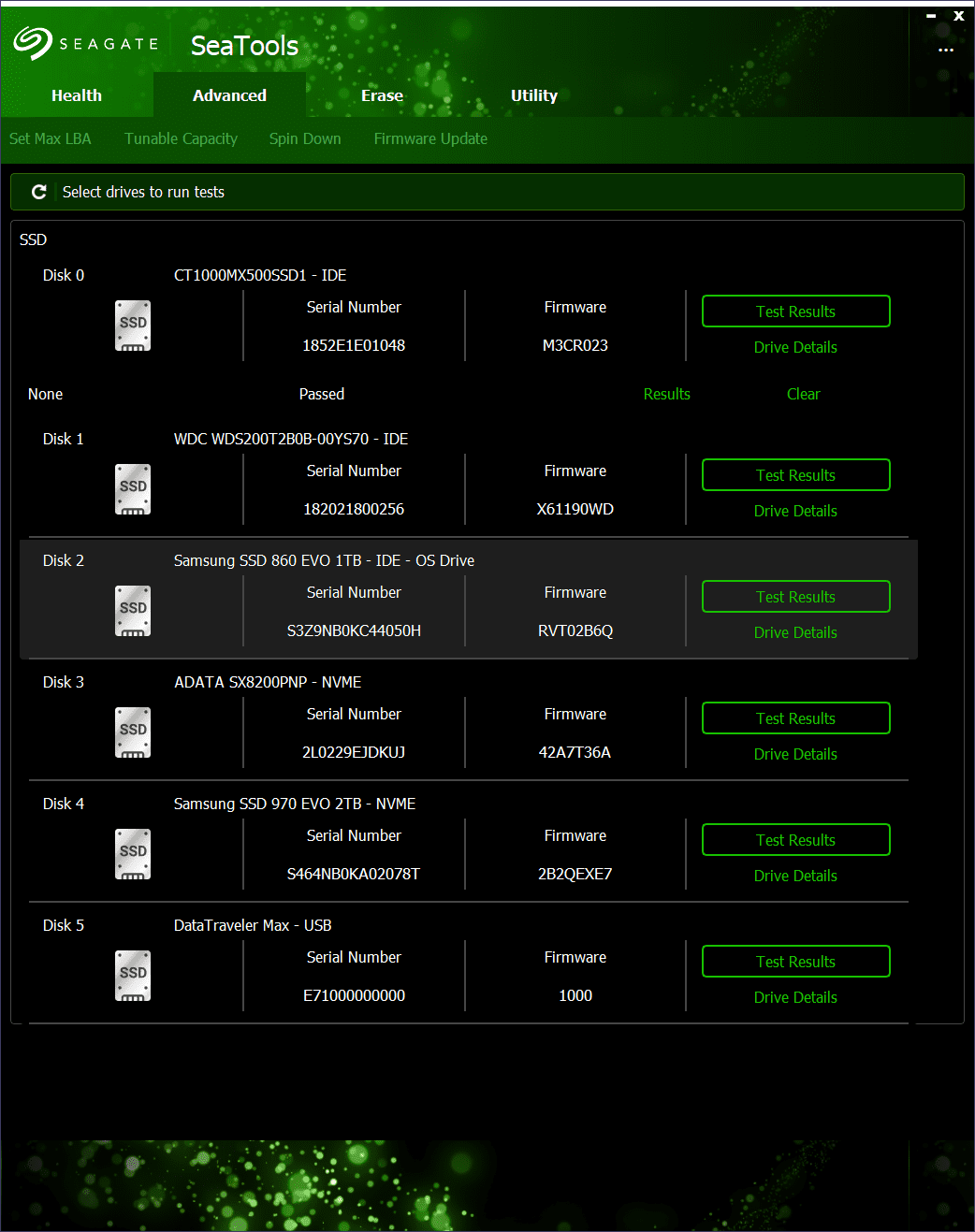The height and width of the screenshot is (1232, 975).
Task: Click 'ADATA SX8200PNP - NVME' drive name
Action: pyautogui.click(x=268, y=682)
